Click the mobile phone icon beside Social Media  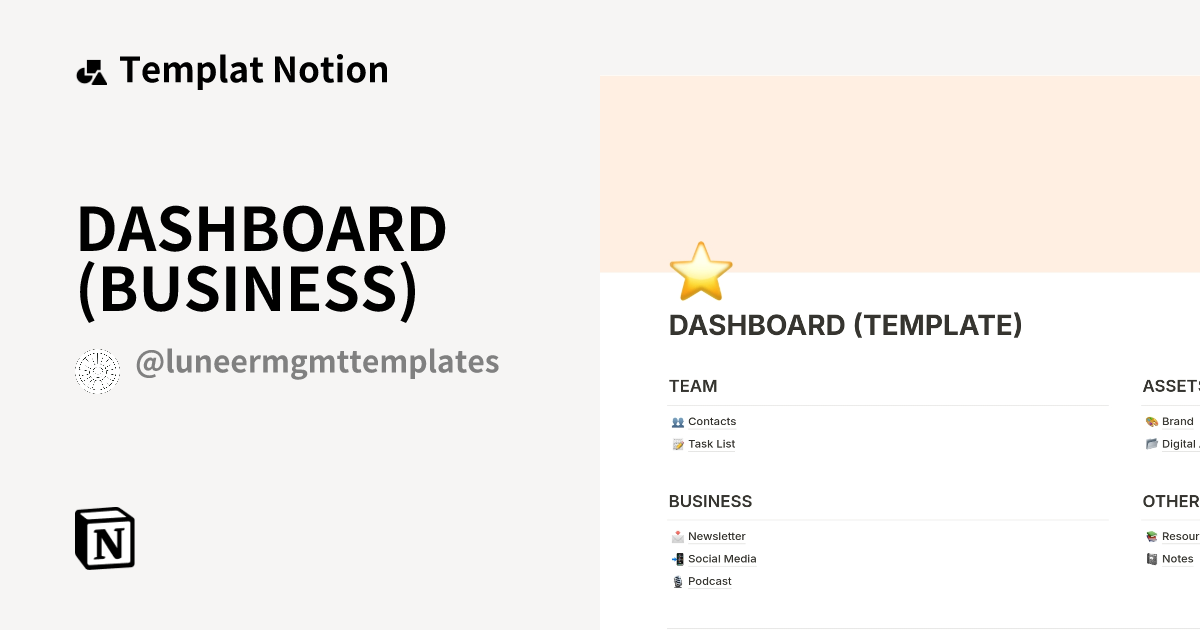click(678, 558)
